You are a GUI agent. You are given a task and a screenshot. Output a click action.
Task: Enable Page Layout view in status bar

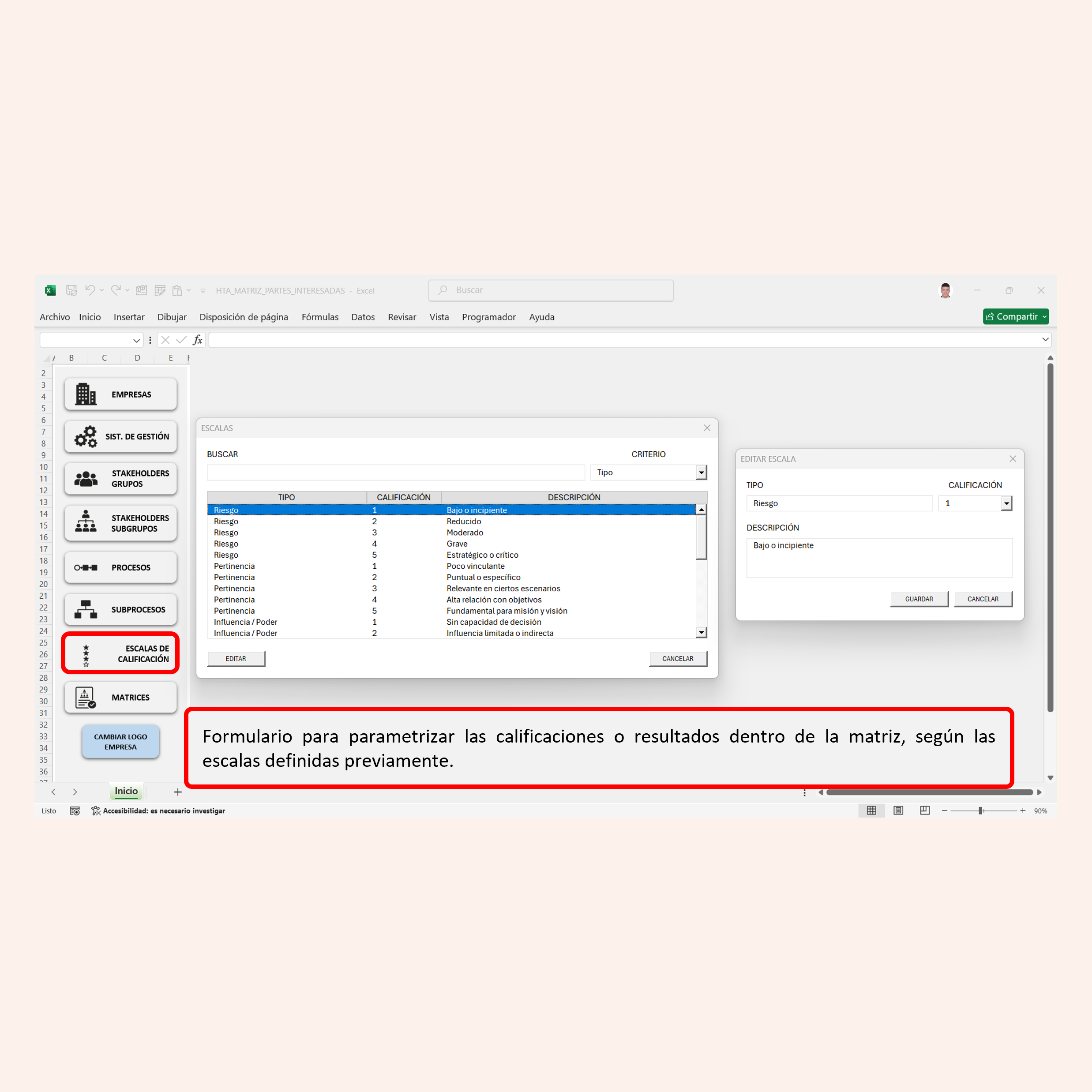[897, 811]
